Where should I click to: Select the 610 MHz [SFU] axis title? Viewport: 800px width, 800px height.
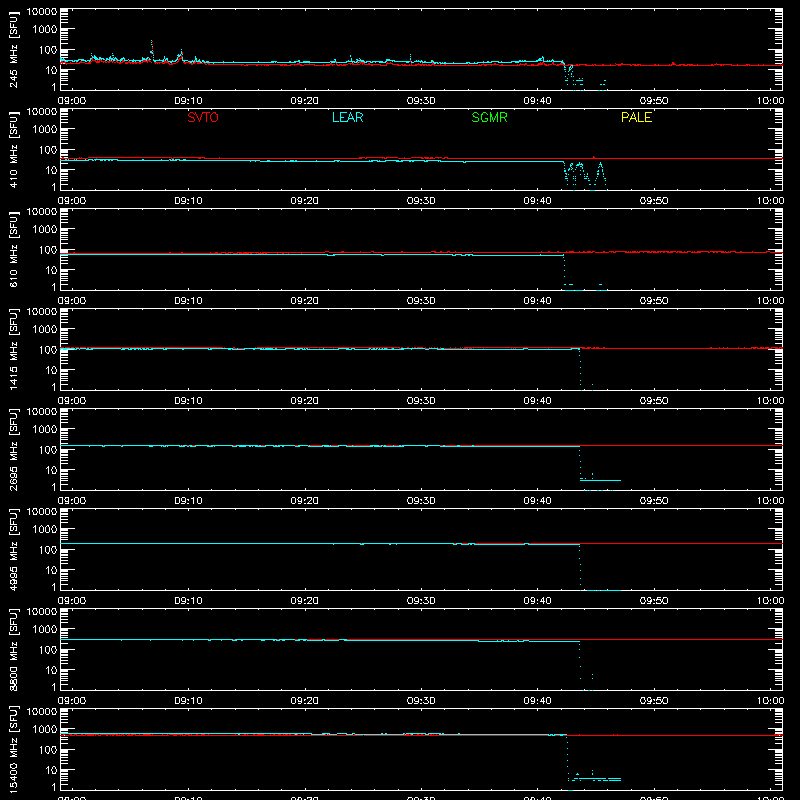tap(13, 249)
